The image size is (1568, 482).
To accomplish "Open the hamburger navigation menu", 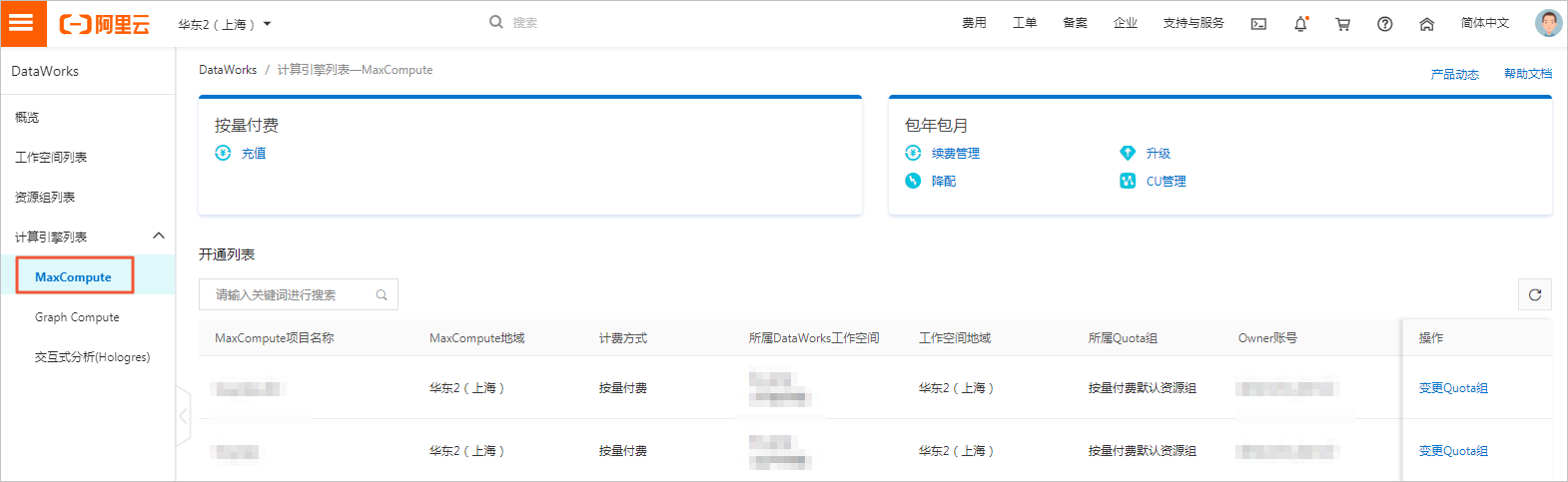I will coord(23,23).
